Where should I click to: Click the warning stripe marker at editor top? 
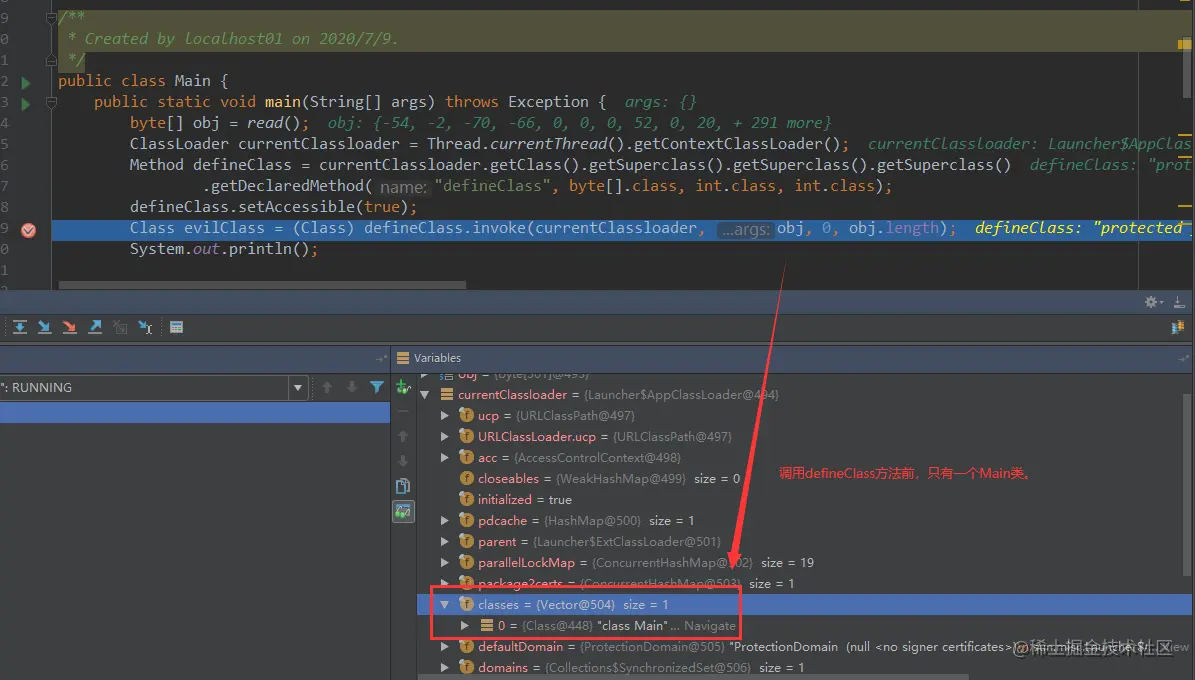click(1184, 45)
